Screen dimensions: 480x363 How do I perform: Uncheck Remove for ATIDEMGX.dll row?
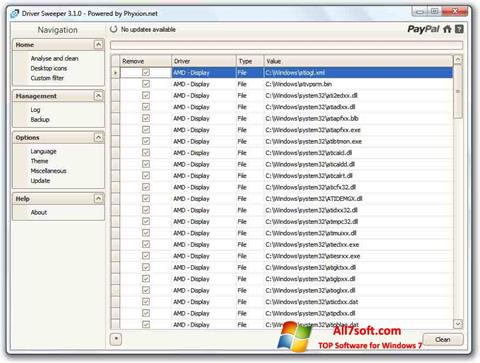point(146,198)
